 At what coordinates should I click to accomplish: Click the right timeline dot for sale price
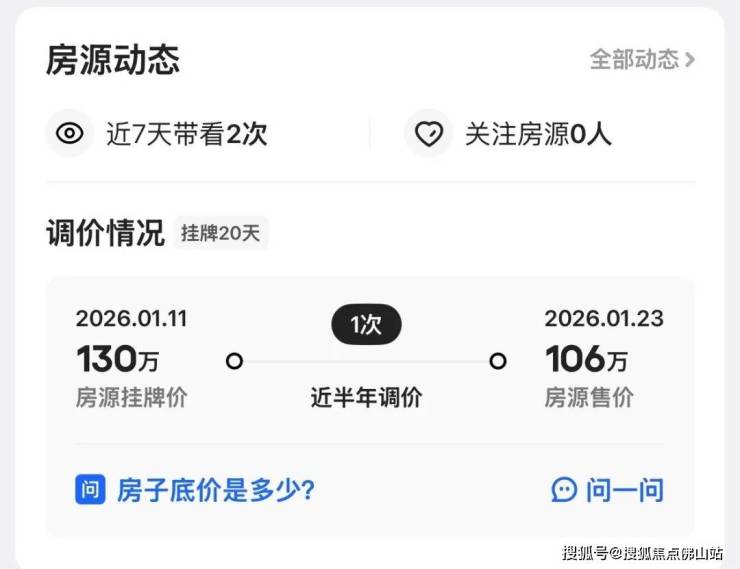click(x=497, y=361)
